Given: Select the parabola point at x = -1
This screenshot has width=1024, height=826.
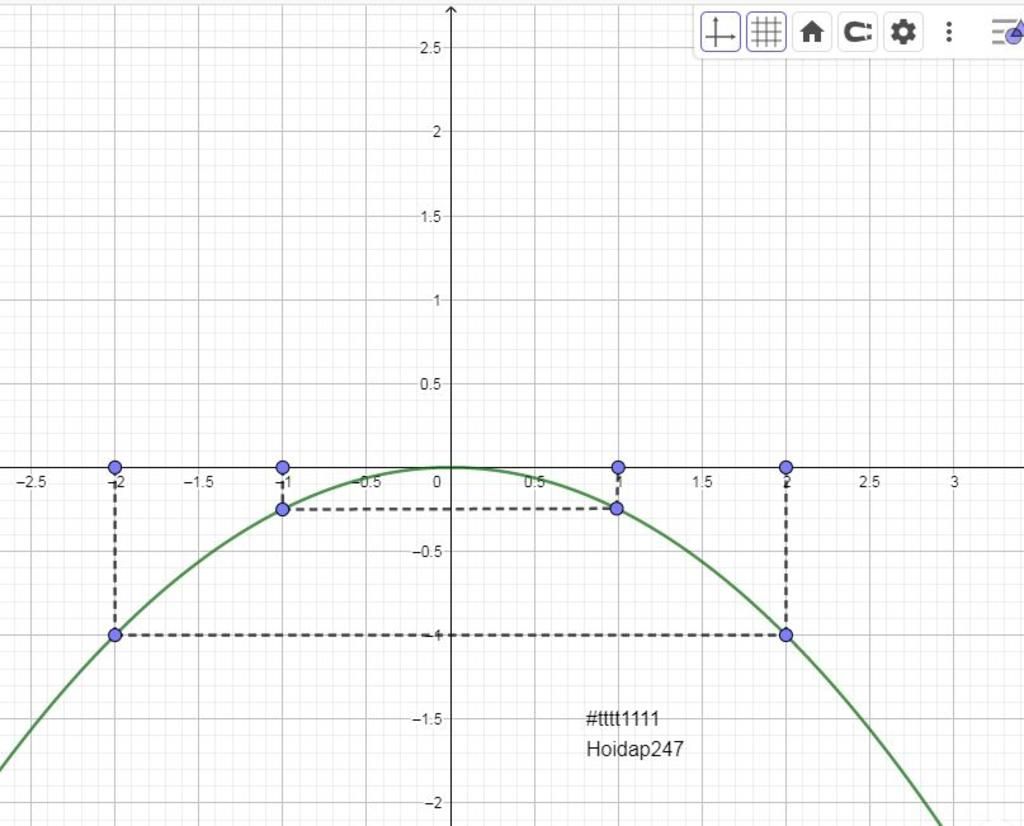Looking at the screenshot, I should click(x=283, y=509).
